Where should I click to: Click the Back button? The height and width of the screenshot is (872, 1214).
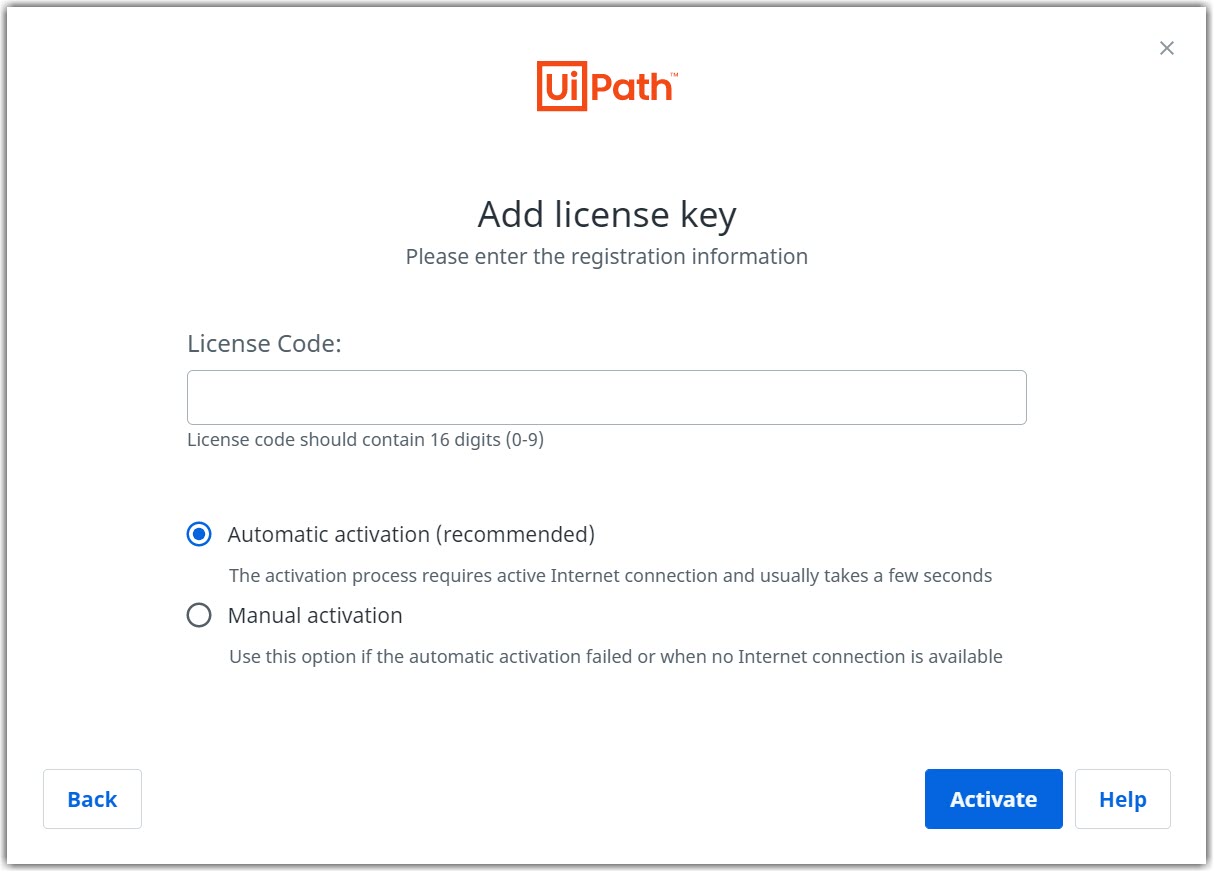[x=92, y=798]
